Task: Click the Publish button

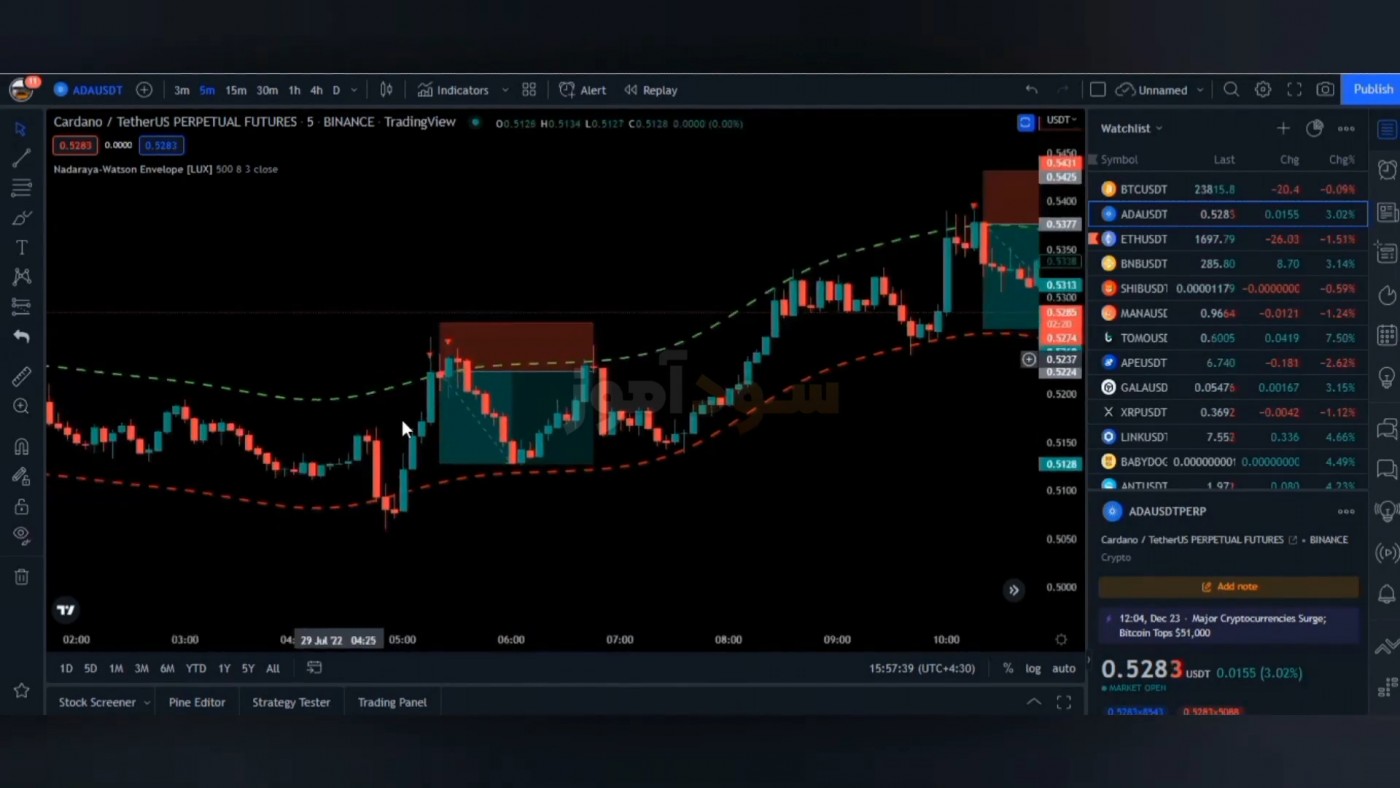Action: [1372, 89]
